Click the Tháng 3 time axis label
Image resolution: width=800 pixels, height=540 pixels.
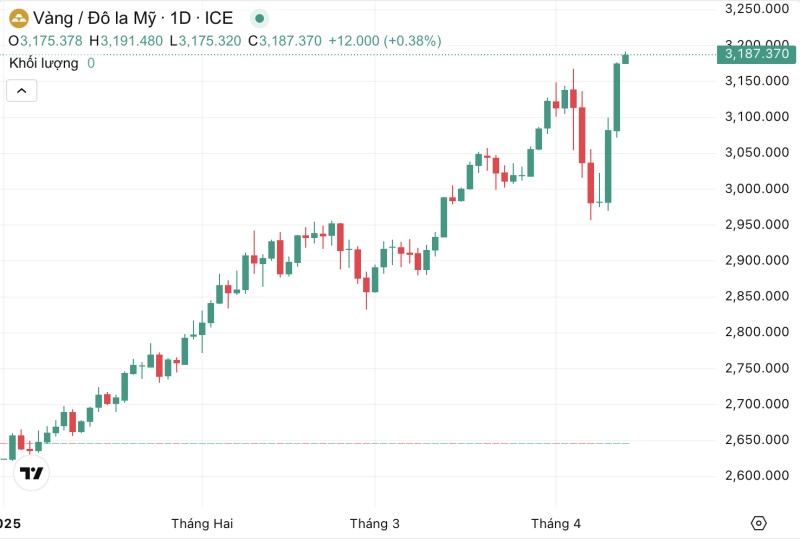point(375,524)
